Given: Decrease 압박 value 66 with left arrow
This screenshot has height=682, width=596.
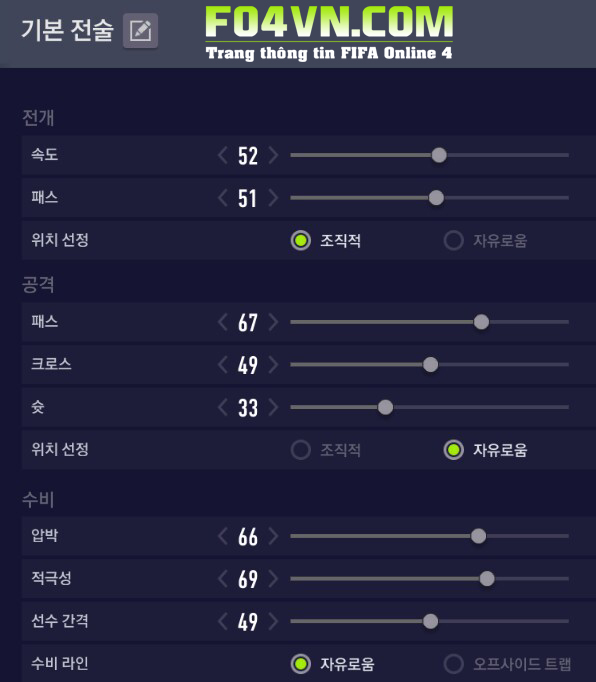Looking at the screenshot, I should click(x=223, y=536).
